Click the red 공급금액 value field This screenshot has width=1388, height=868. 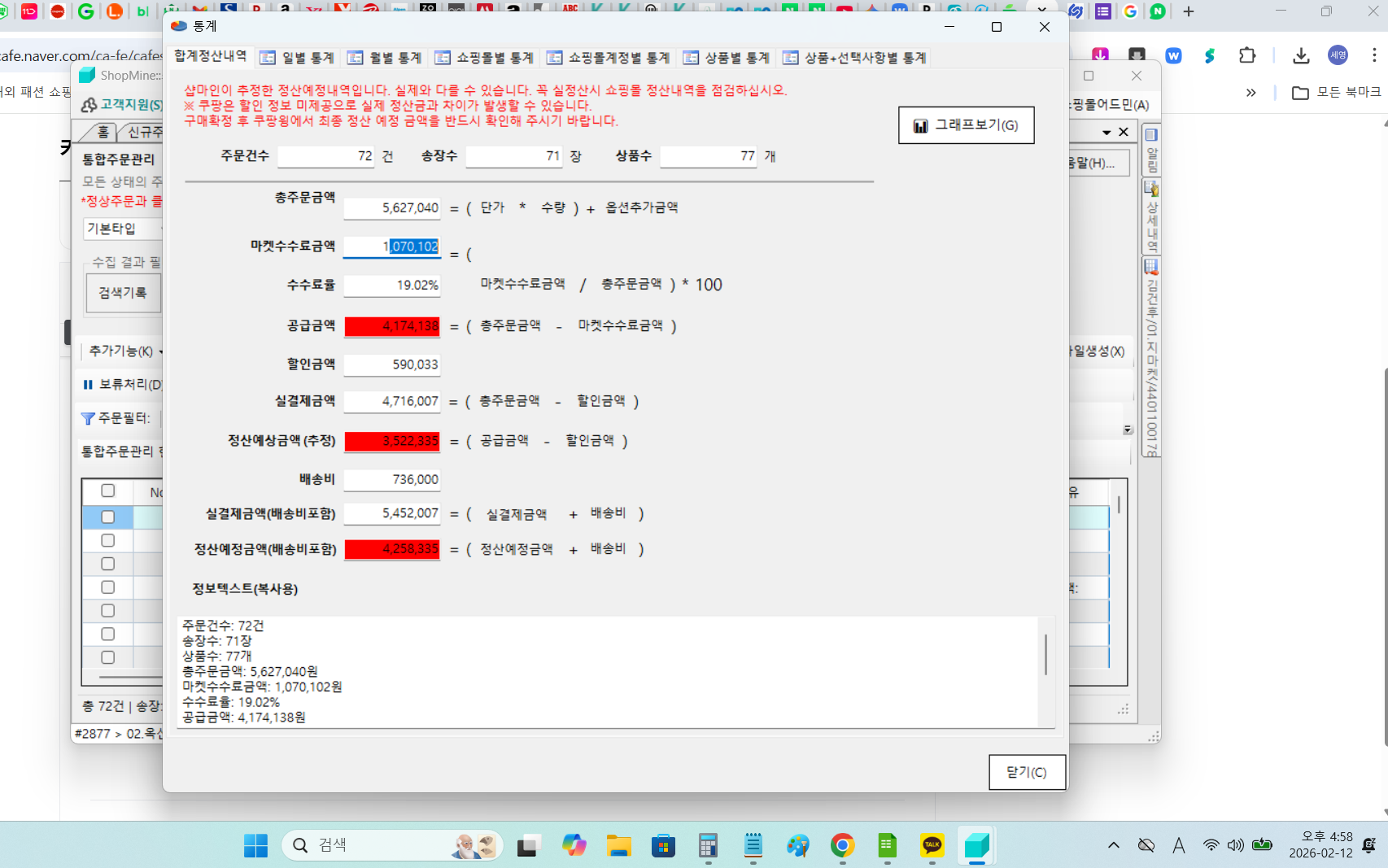tap(392, 326)
